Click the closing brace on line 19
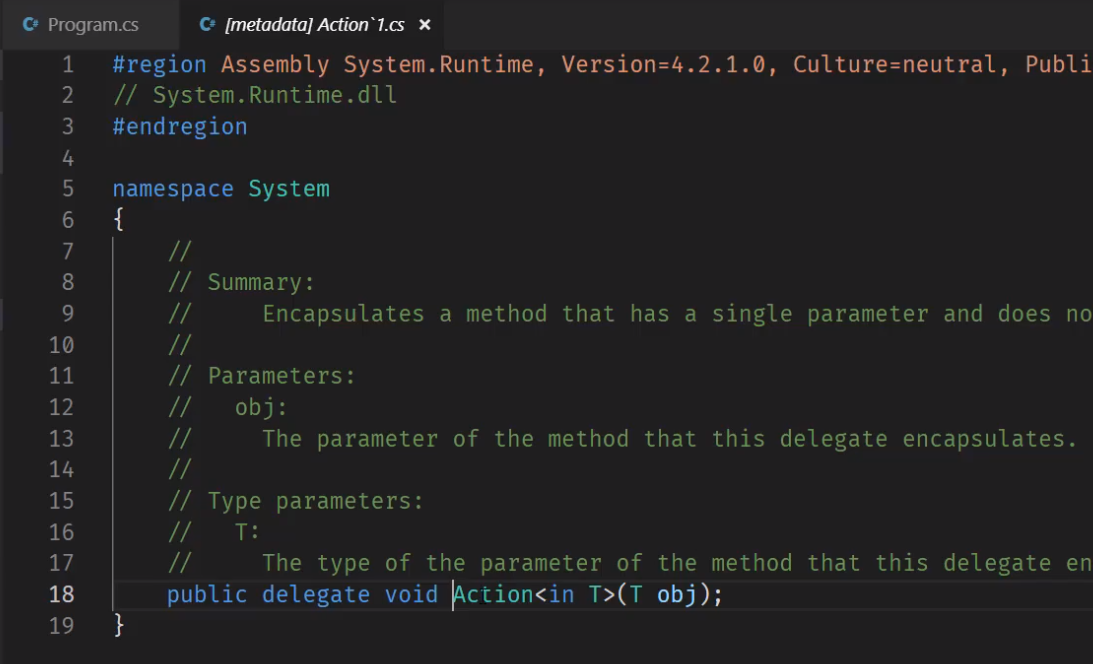The height and width of the screenshot is (664, 1093). coord(119,626)
